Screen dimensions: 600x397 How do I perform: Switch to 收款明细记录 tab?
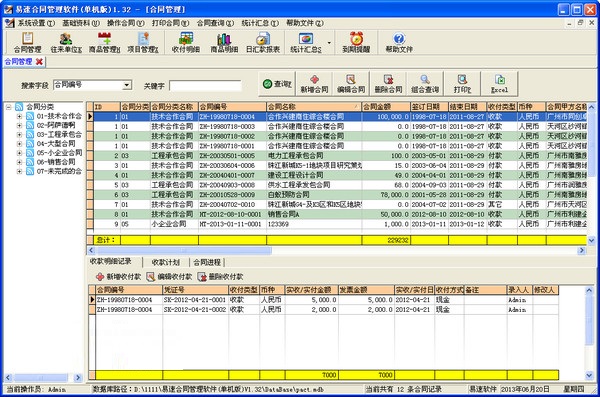(x=111, y=261)
